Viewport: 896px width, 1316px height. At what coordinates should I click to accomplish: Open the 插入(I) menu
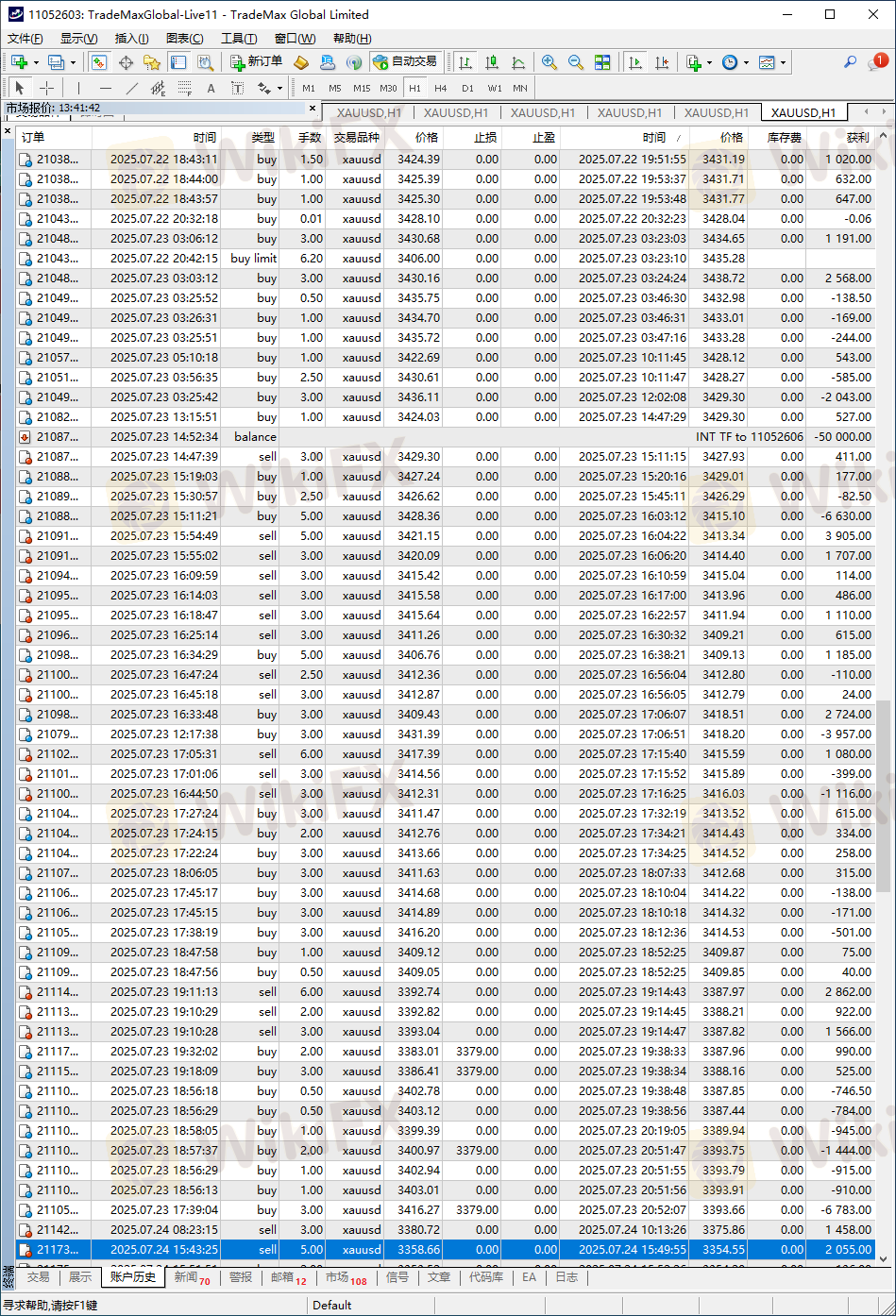pyautogui.click(x=131, y=39)
